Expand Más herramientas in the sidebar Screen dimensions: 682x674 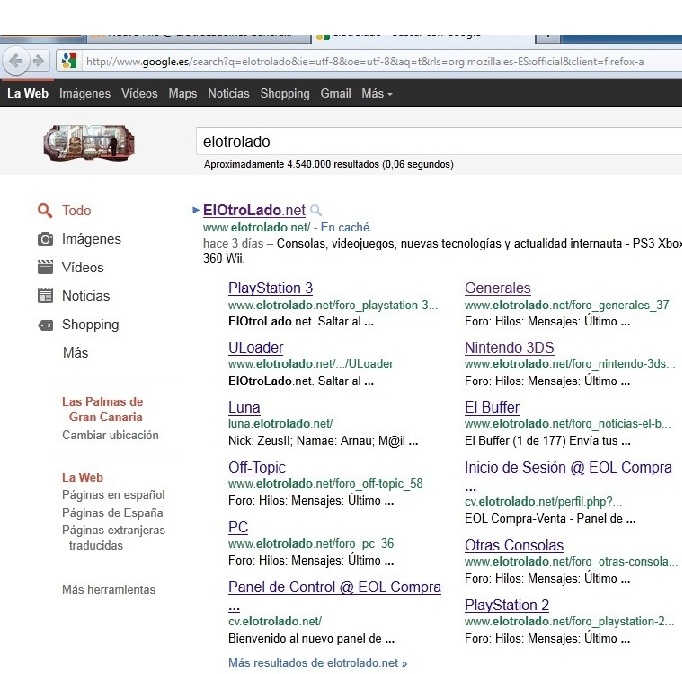pyautogui.click(x=109, y=590)
